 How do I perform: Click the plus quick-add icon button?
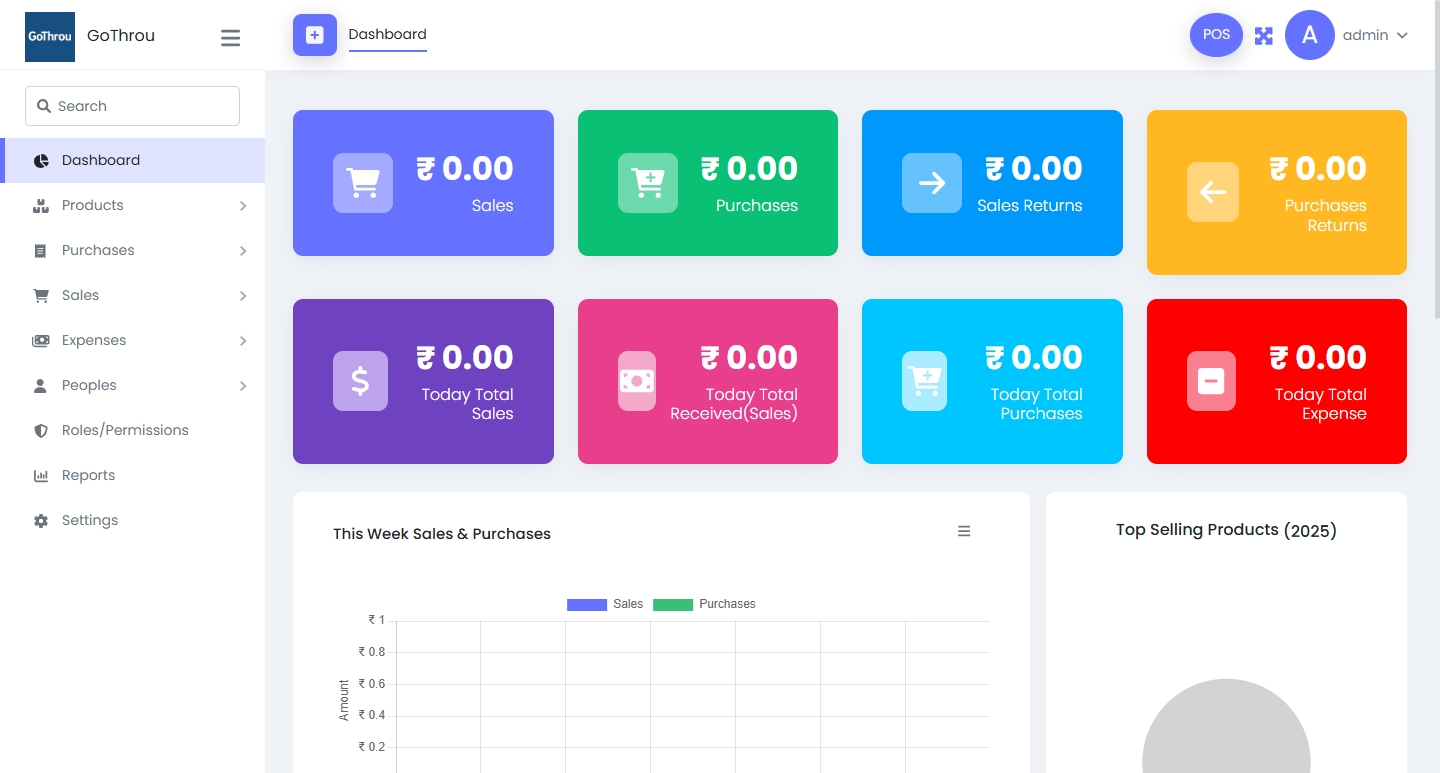[x=314, y=35]
